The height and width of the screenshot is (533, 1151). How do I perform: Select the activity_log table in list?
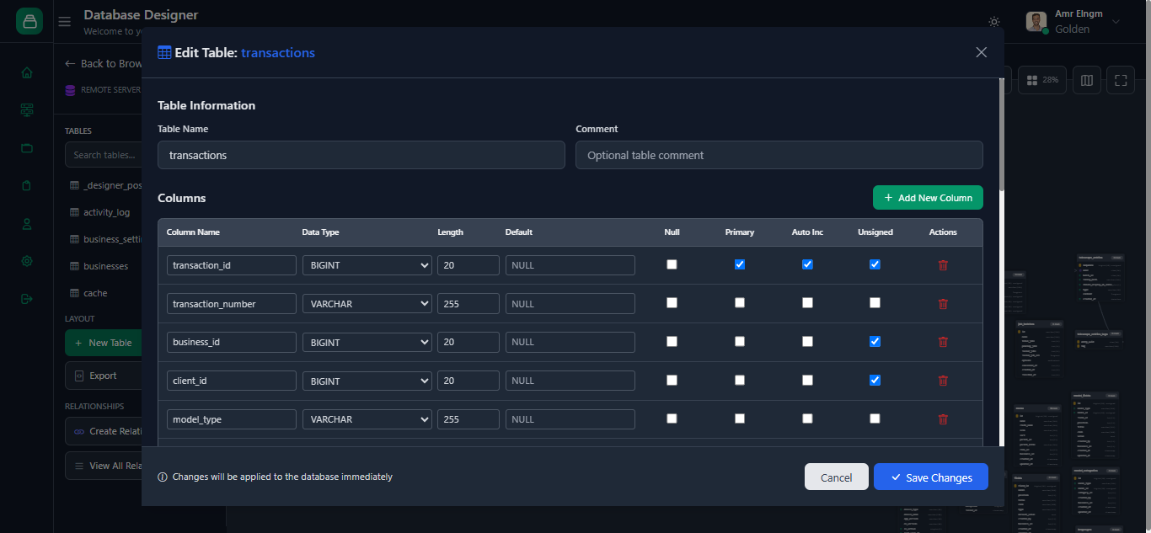click(x=106, y=213)
